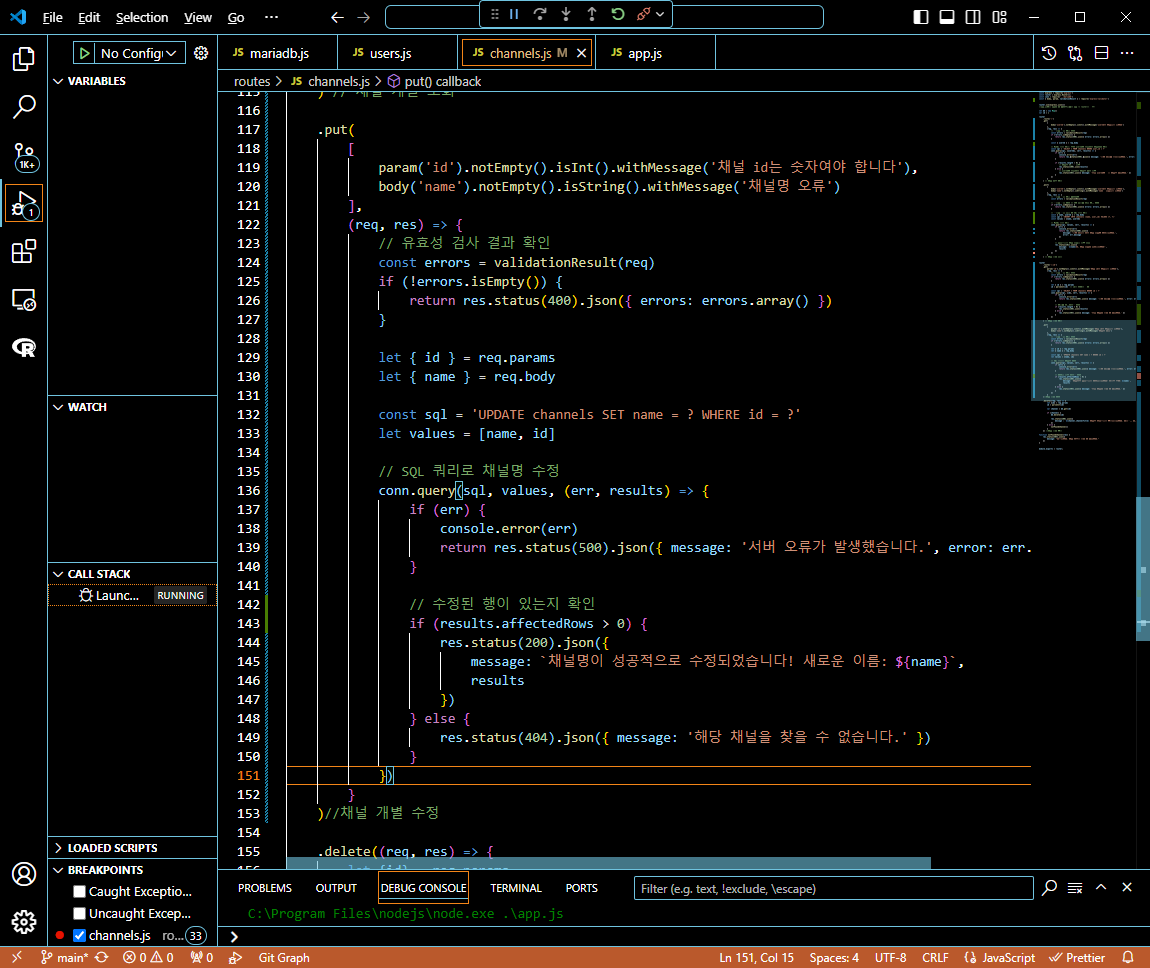This screenshot has height=968, width=1150.
Task: Open the File menu
Action: [53, 17]
